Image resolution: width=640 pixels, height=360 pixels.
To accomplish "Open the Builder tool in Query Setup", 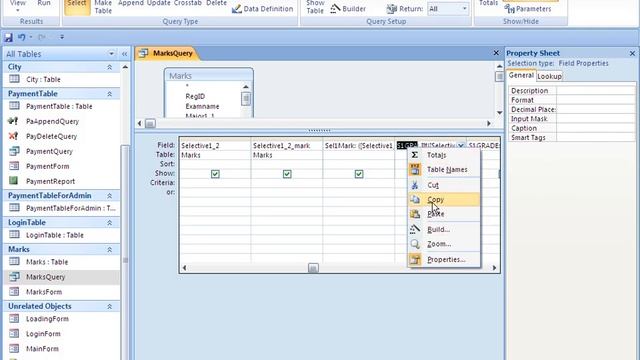I will coord(348,9).
